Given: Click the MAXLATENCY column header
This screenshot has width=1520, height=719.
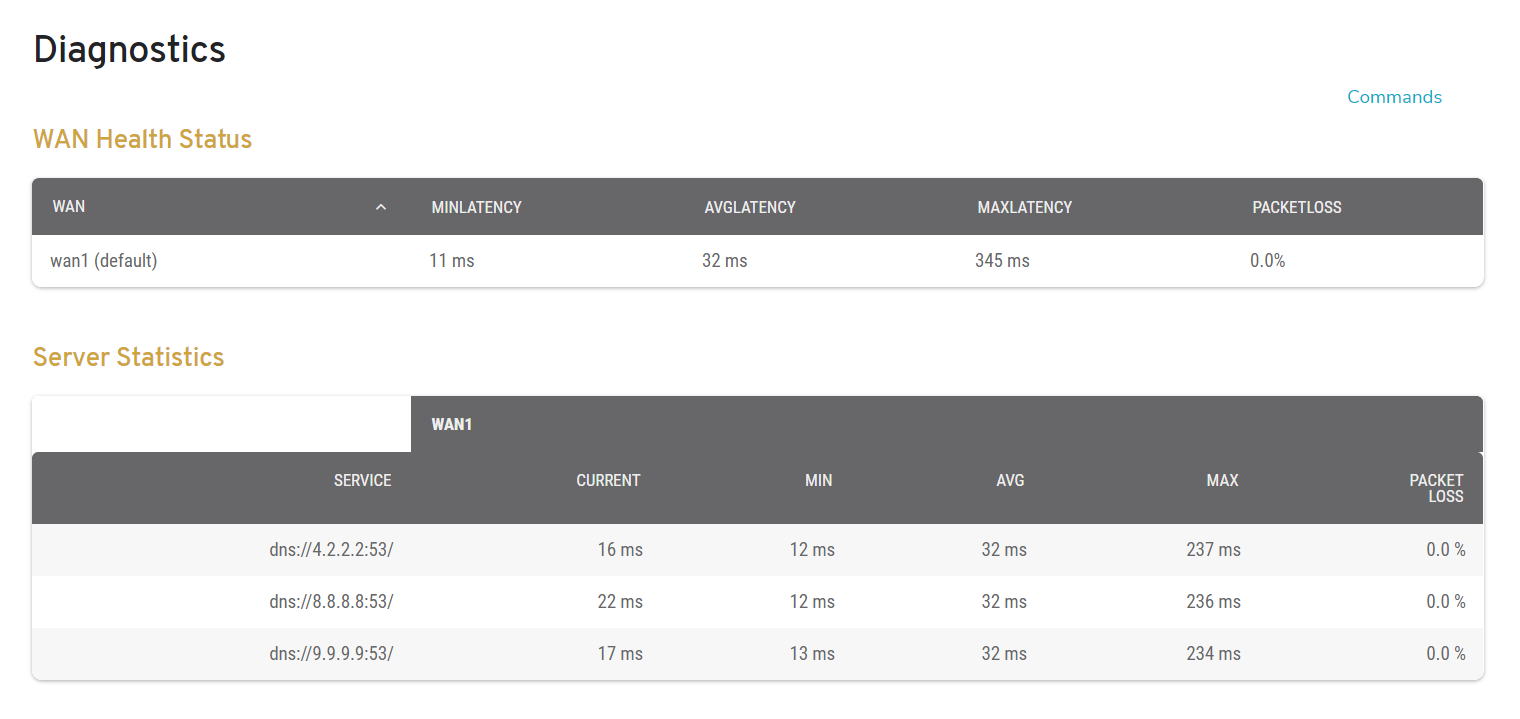Looking at the screenshot, I should (1024, 207).
